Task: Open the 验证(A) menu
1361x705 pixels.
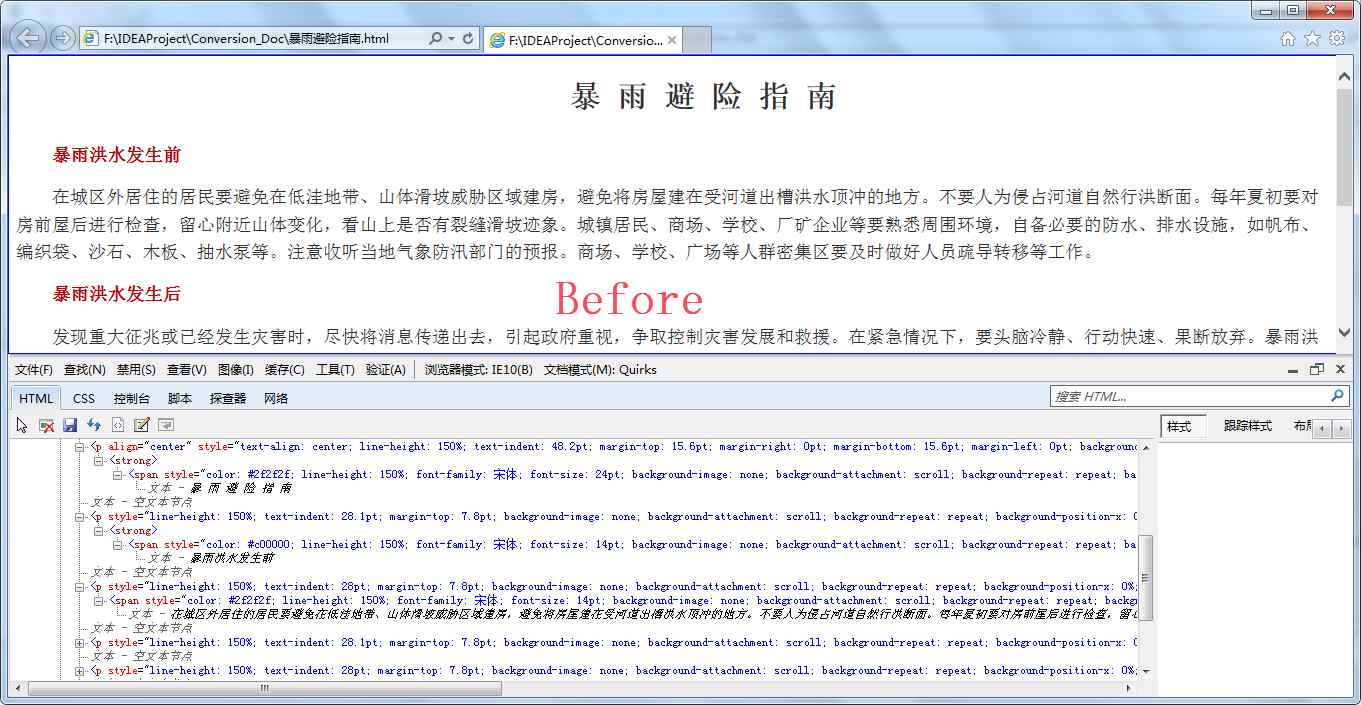Action: point(386,370)
